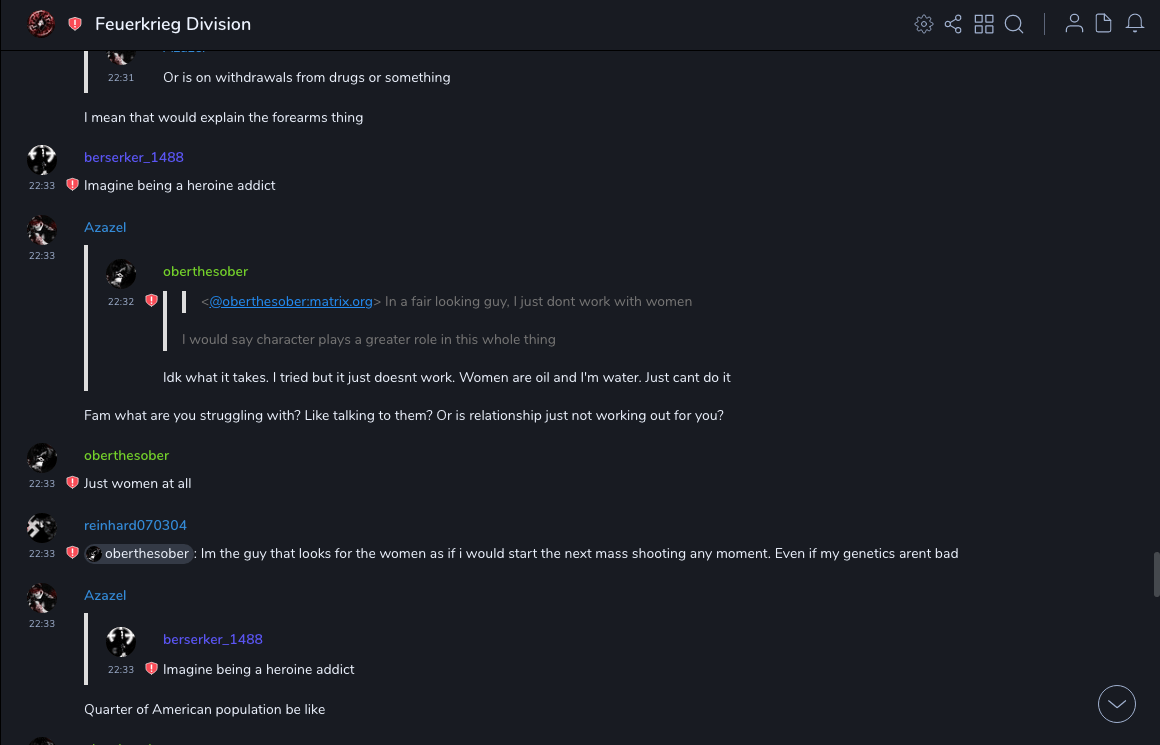Open reinhard070304's profile avatar
This screenshot has height=745, width=1160.
click(42, 528)
